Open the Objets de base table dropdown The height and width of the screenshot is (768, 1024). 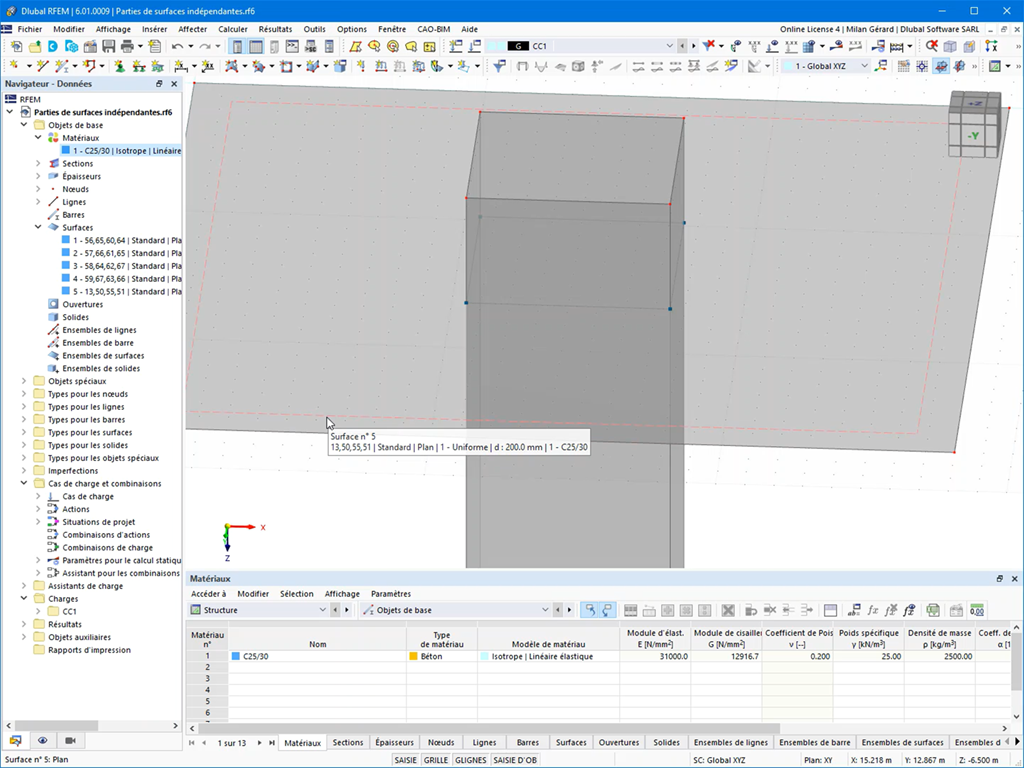545,610
